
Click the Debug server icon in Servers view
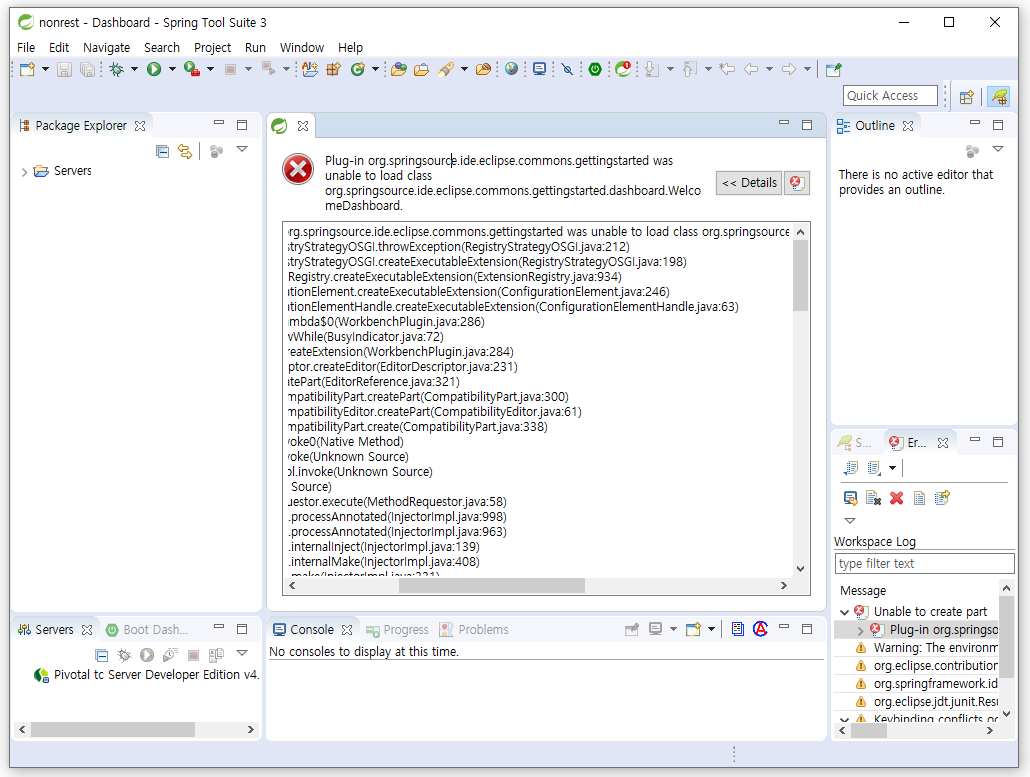coord(124,655)
